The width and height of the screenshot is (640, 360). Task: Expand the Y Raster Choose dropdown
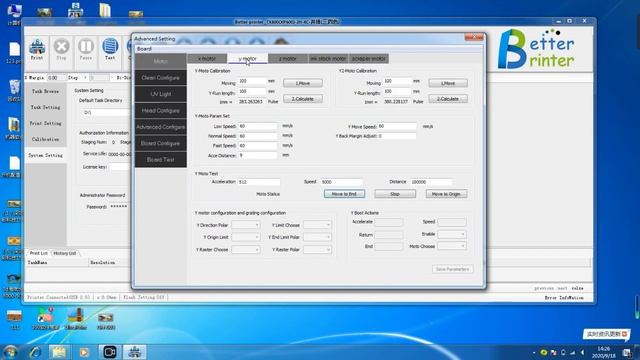[x=246, y=249]
